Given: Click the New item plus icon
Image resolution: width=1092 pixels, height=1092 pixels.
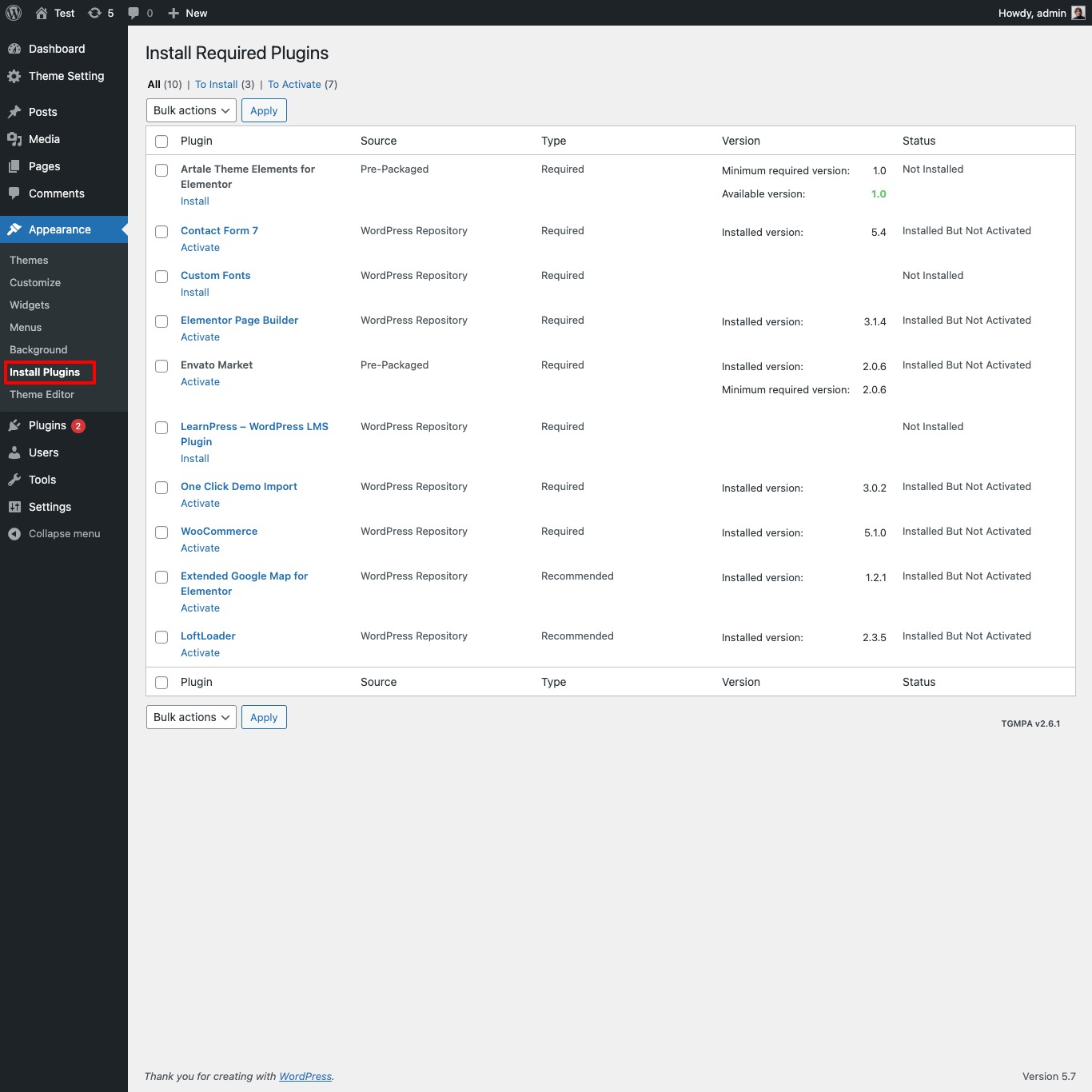Looking at the screenshot, I should (x=174, y=13).
